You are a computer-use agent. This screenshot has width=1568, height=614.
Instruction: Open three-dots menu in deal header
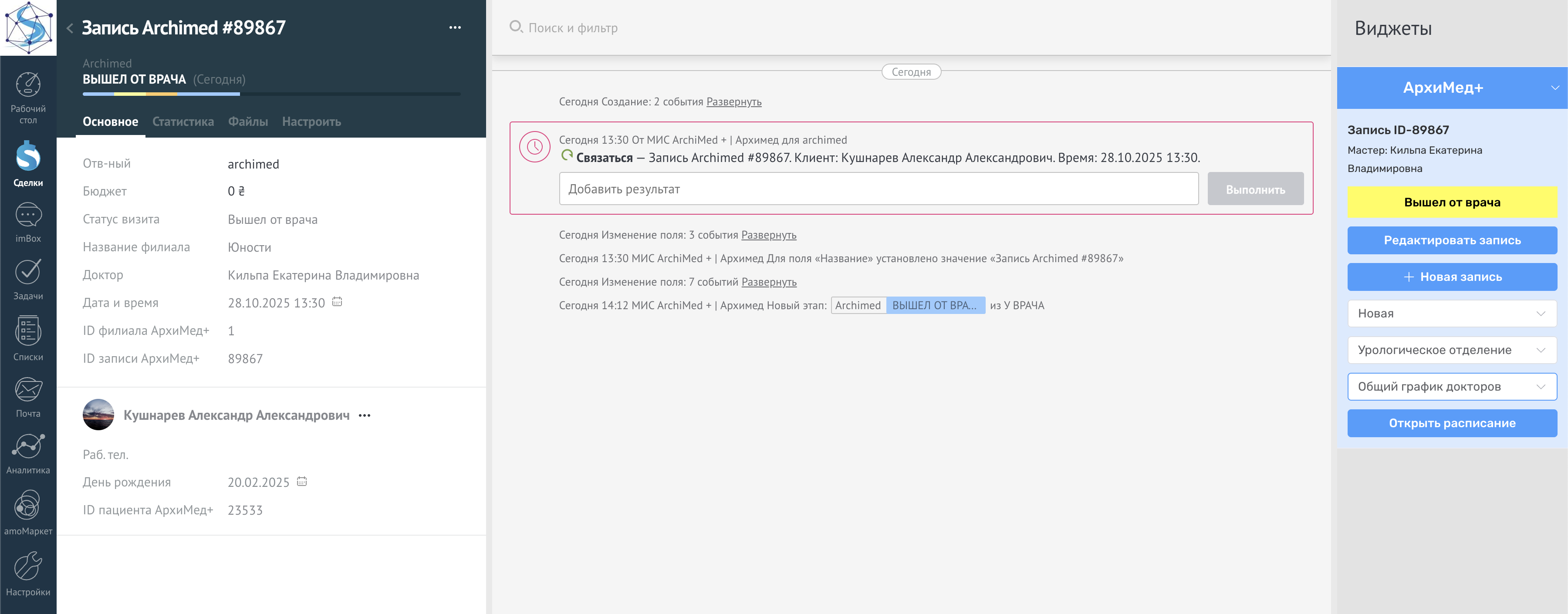pyautogui.click(x=455, y=27)
